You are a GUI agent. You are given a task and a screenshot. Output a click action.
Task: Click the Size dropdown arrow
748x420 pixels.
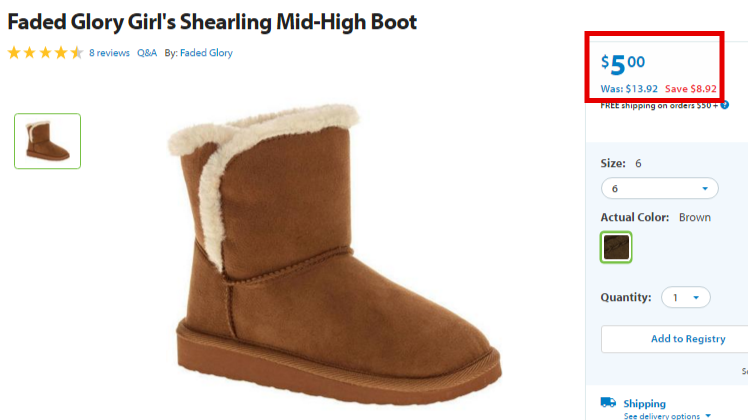tap(705, 189)
